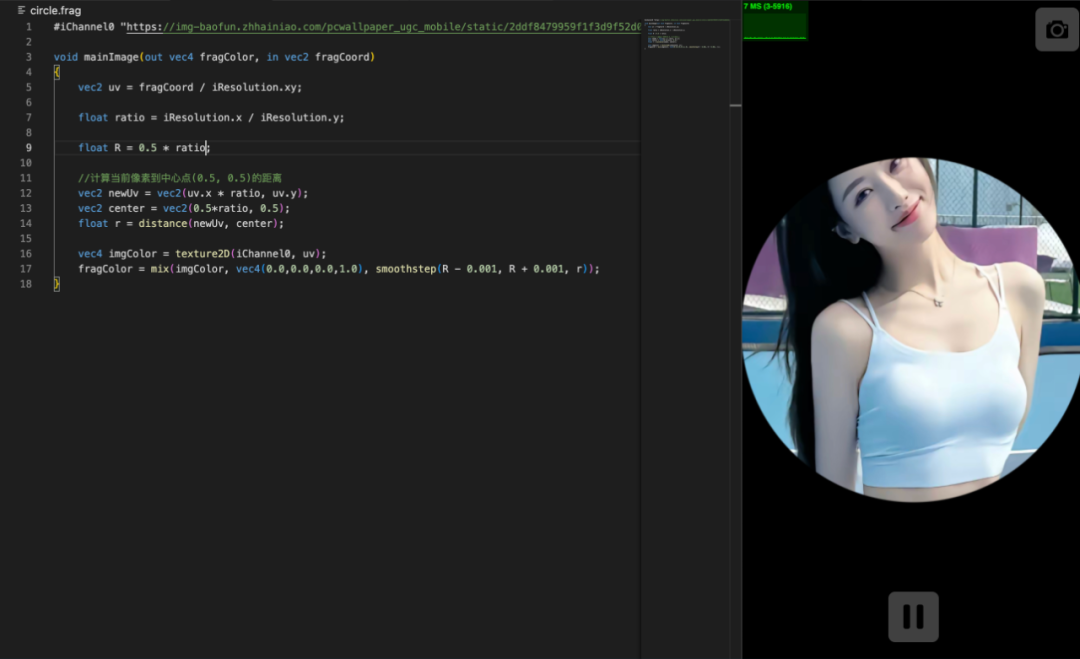Pause the shader preview playback
The width and height of the screenshot is (1080, 659).
[x=913, y=616]
